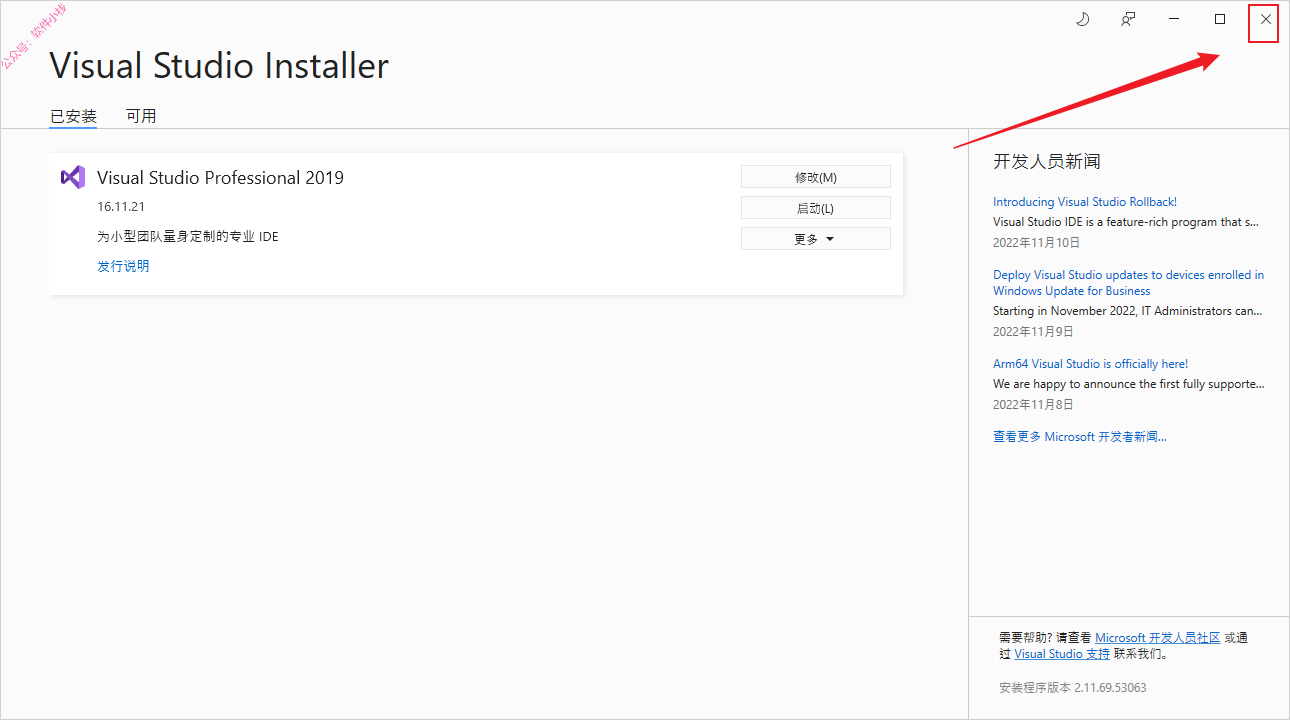The height and width of the screenshot is (720, 1290).
Task: Click the version number 16.11.21
Action: (x=121, y=207)
